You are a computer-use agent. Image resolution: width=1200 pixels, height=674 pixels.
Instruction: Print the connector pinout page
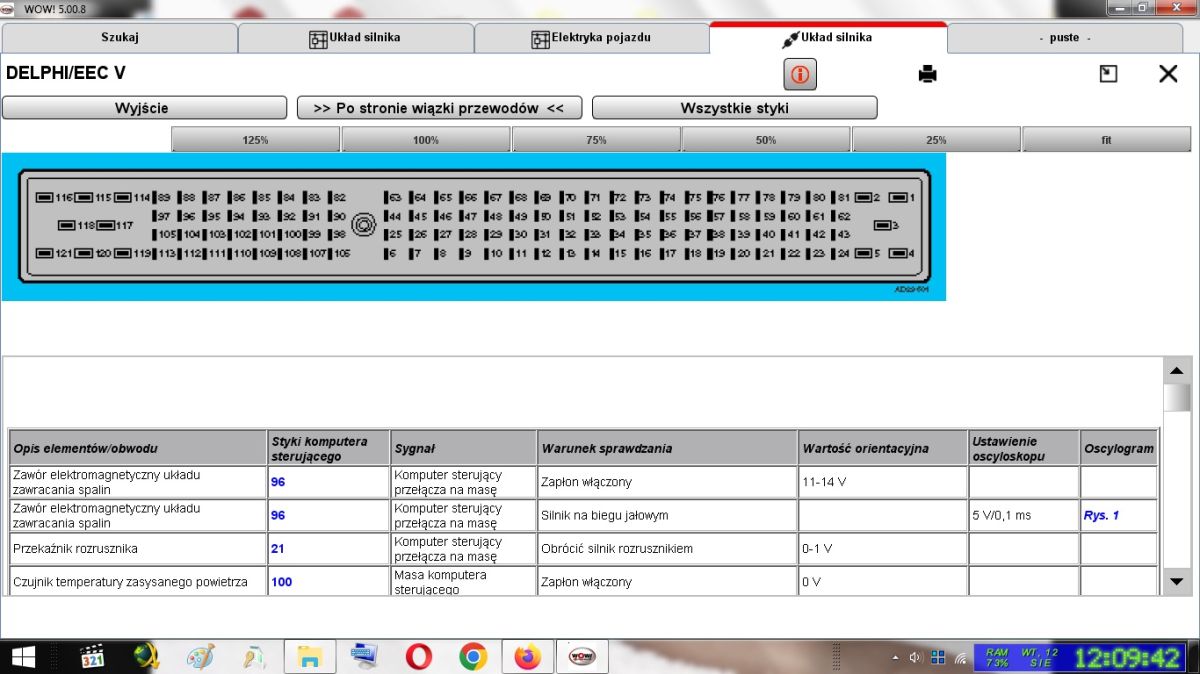pos(928,74)
